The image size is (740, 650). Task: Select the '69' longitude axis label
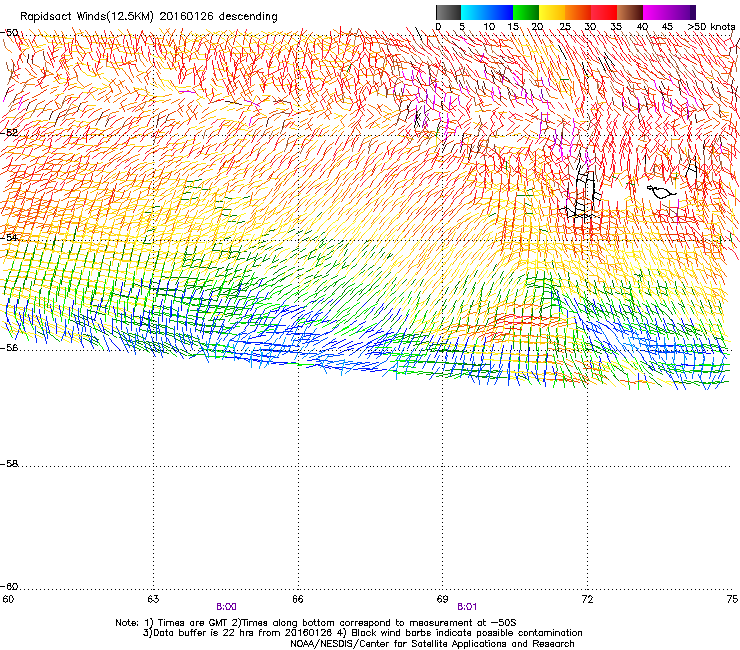click(x=442, y=599)
